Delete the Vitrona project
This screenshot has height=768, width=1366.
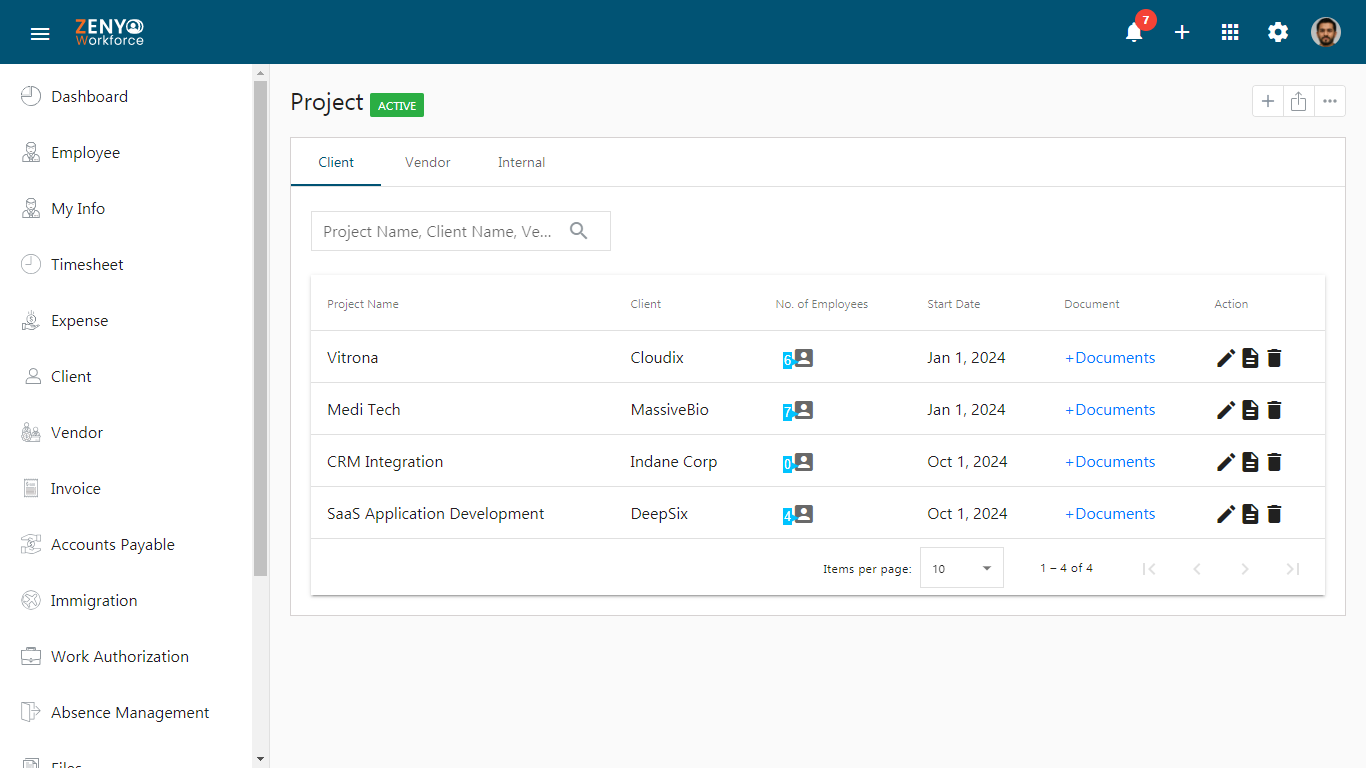1274,358
